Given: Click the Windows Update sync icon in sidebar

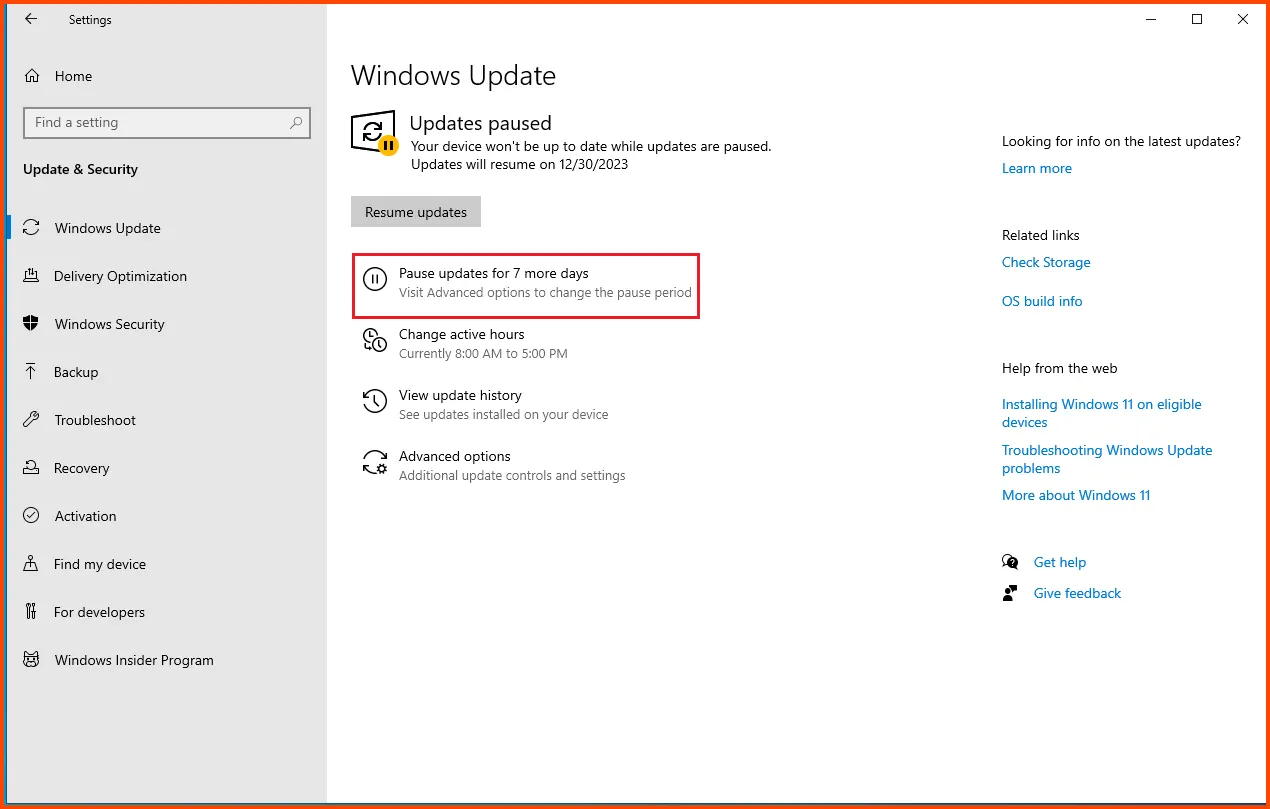Looking at the screenshot, I should point(32,228).
